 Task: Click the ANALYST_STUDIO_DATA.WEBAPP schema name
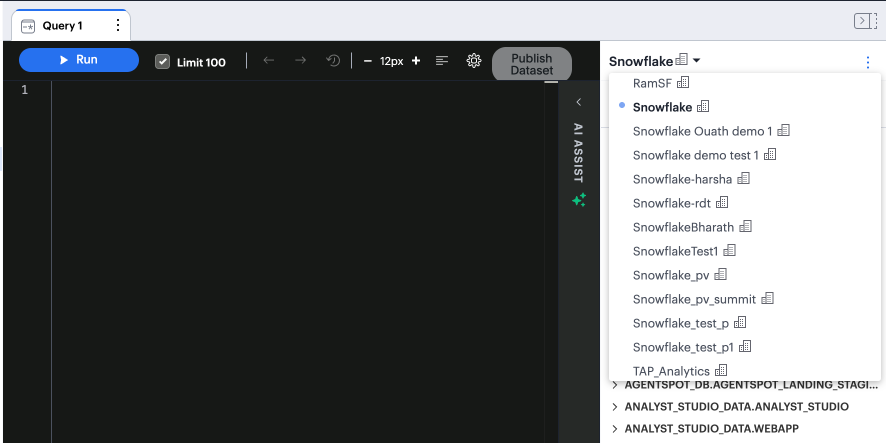pos(711,429)
